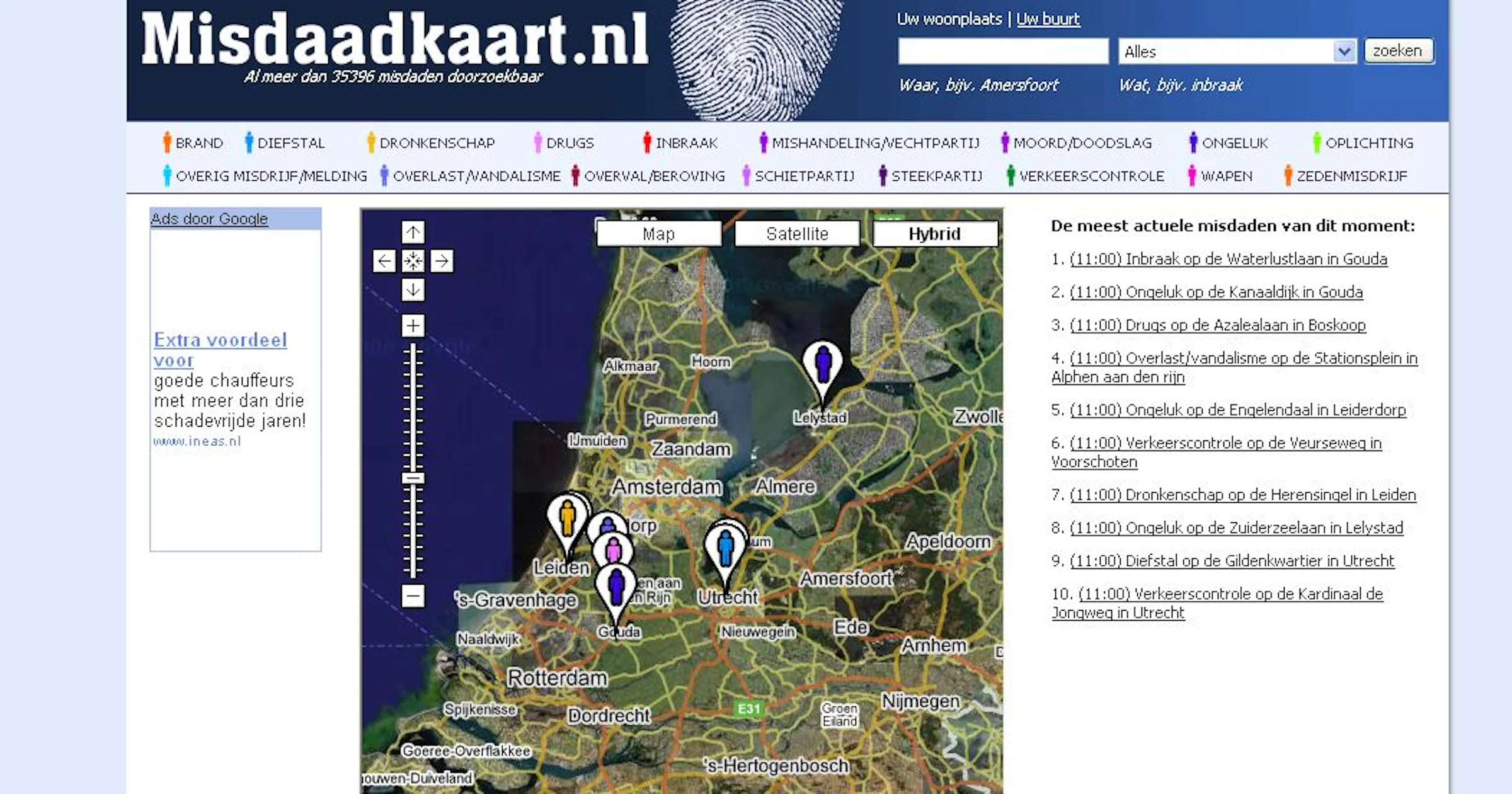Click the Misdaadkaart.nl logo
This screenshot has height=794, width=1512.
395,40
